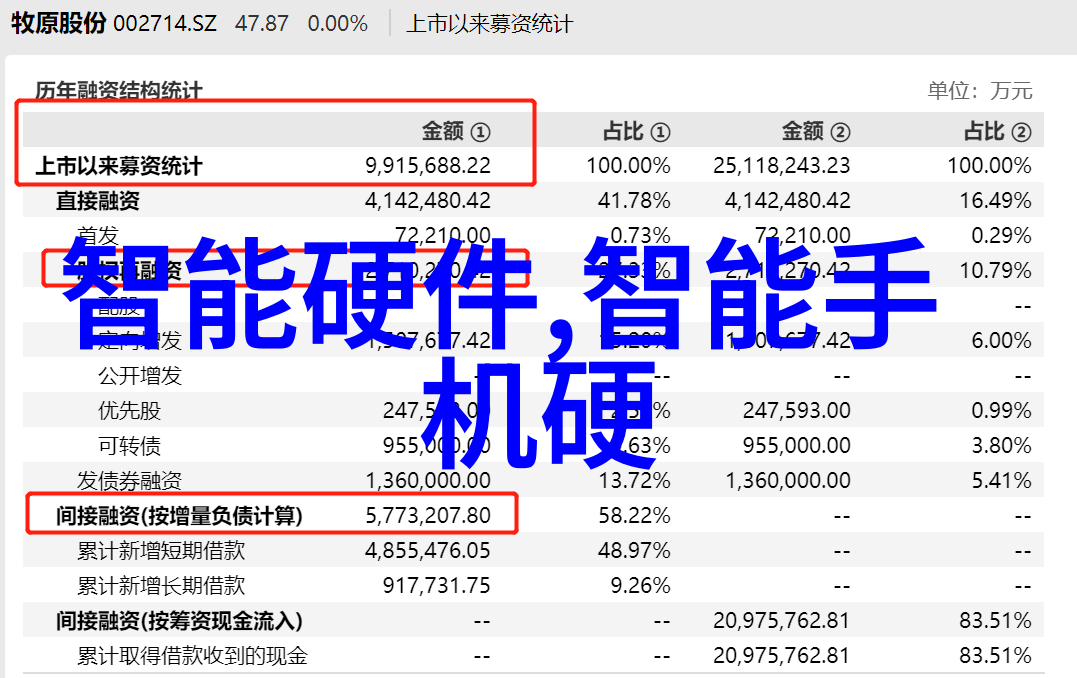The width and height of the screenshot is (1077, 678).
Task: Select the 累计取得借款收到的现金 row label
Action: (x=192, y=656)
